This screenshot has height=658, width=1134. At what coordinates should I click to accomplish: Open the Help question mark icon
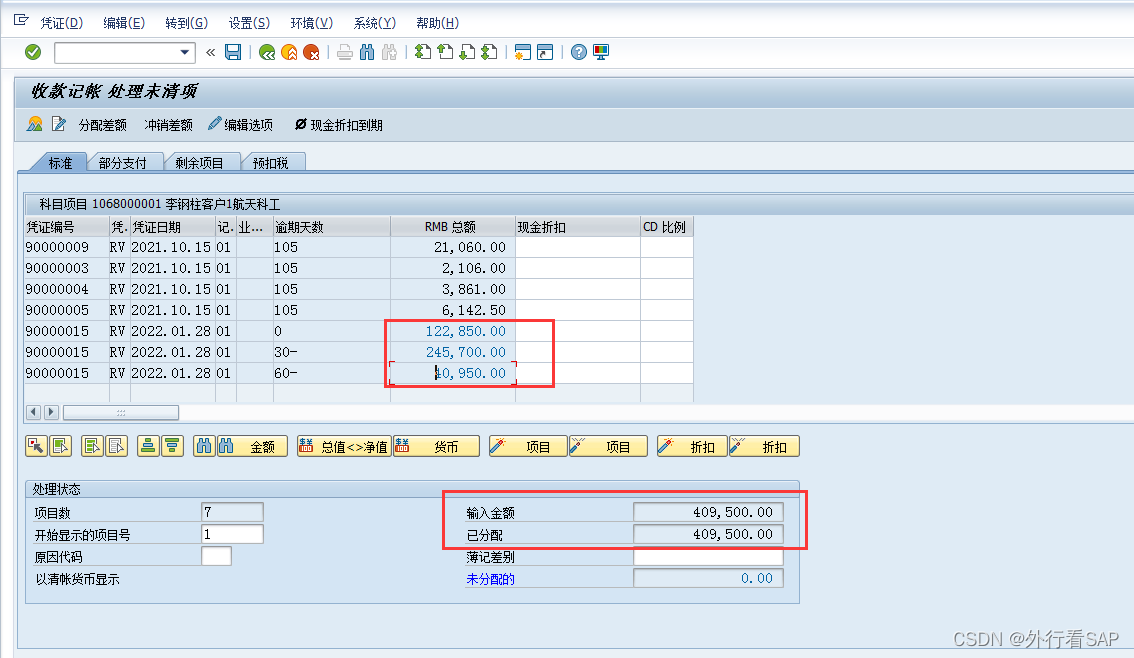tap(579, 52)
